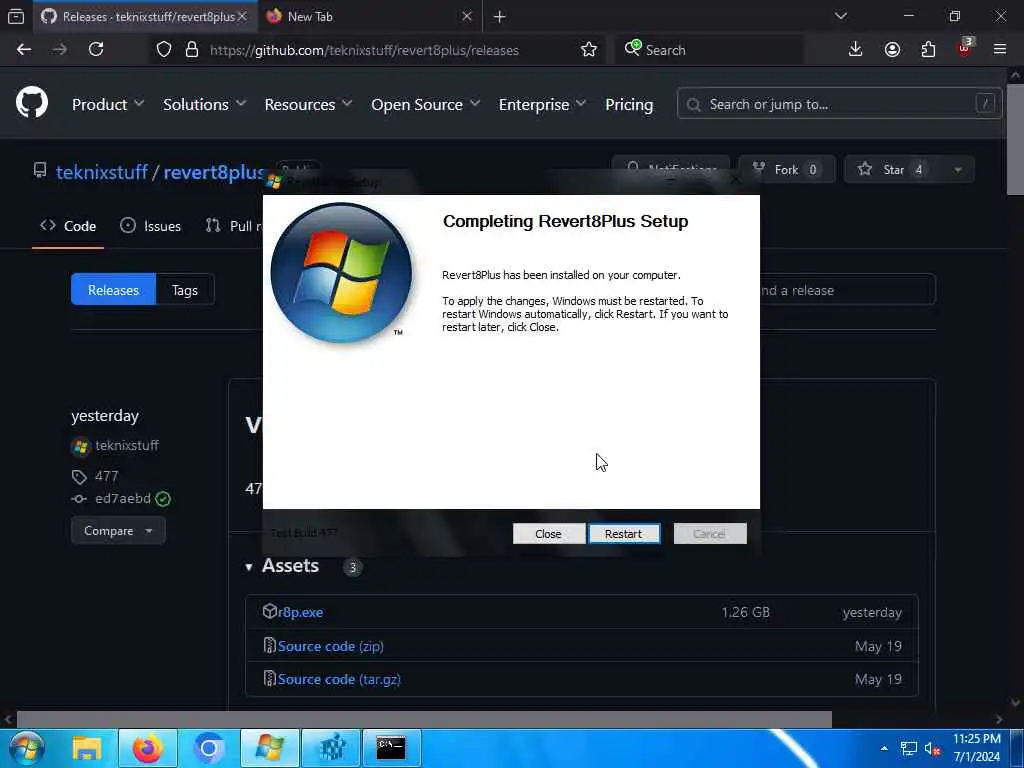Open the teknixstuff owner link
The height and width of the screenshot is (768, 1024).
(x=102, y=172)
